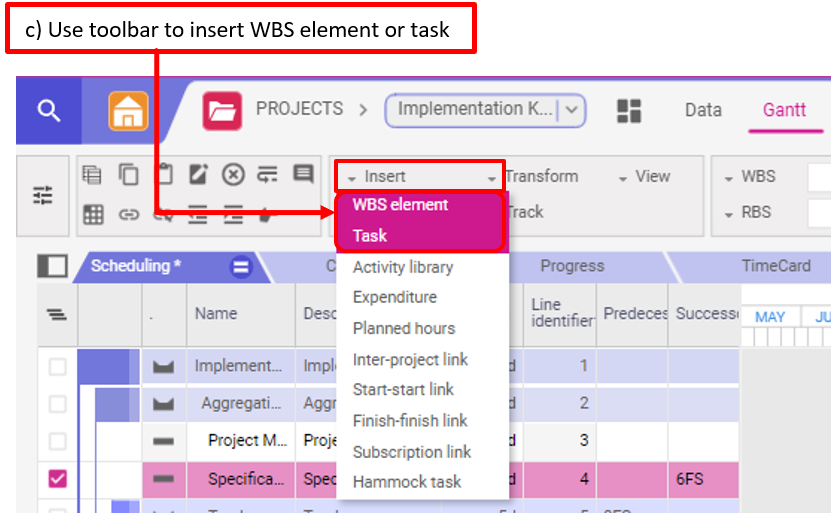Click the copy icon in toolbar

(x=129, y=175)
